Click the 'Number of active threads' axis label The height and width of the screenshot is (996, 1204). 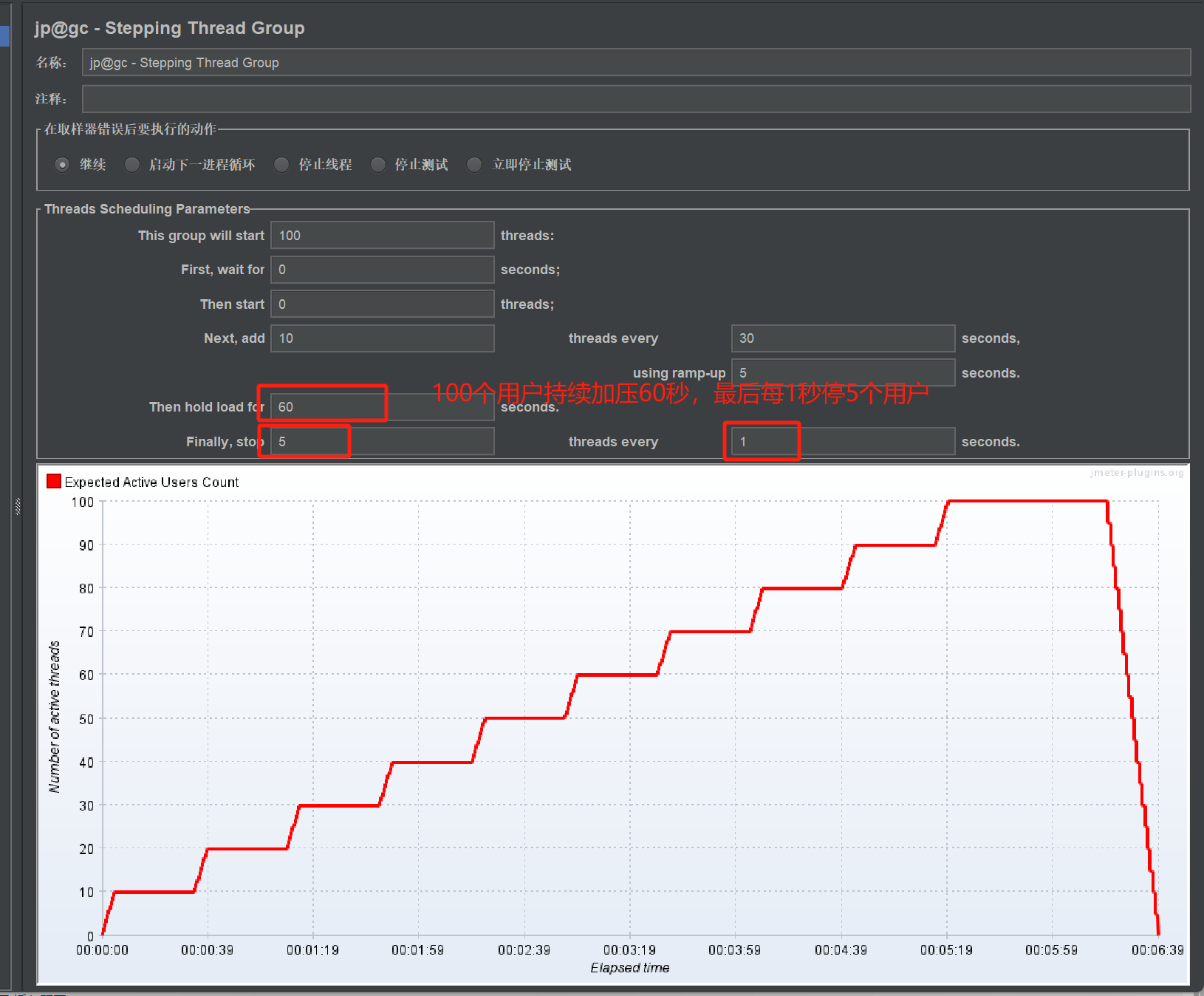pos(55,717)
